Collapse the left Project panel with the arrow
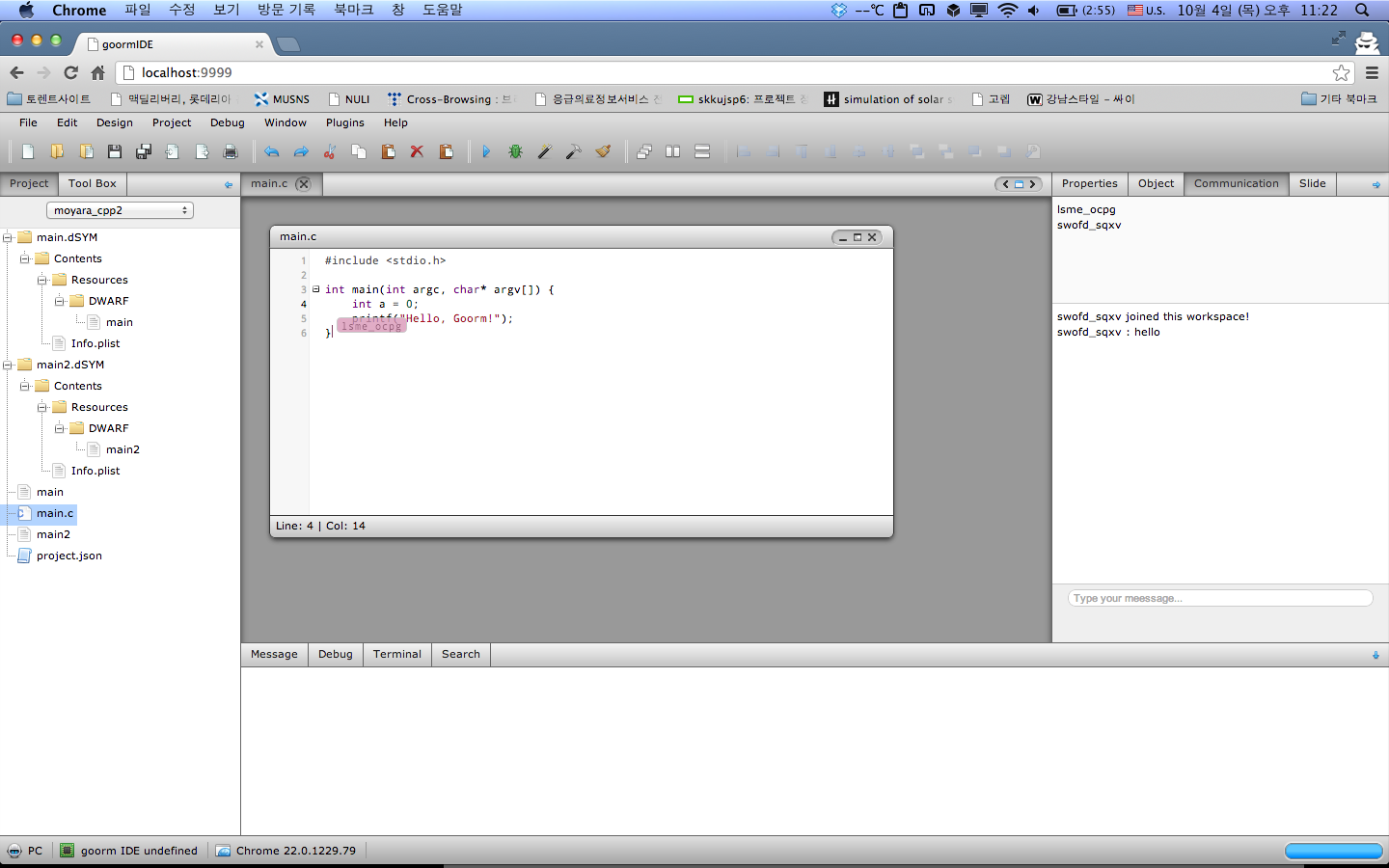The image size is (1389, 868). click(x=229, y=184)
